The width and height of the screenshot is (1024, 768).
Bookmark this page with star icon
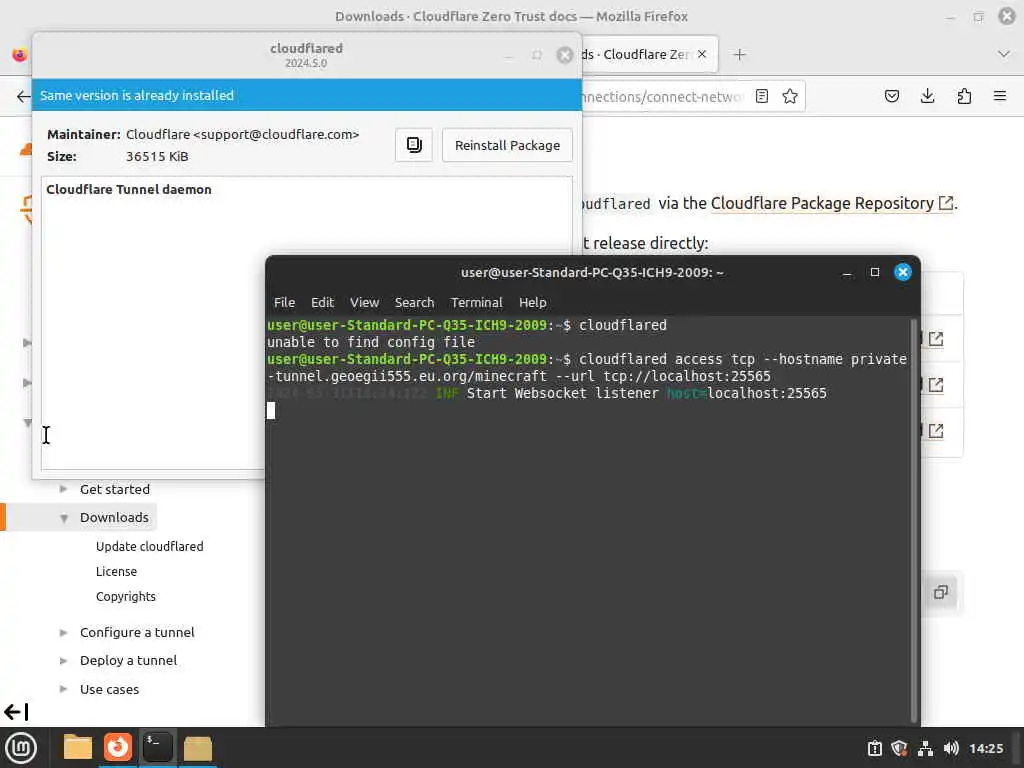[790, 96]
